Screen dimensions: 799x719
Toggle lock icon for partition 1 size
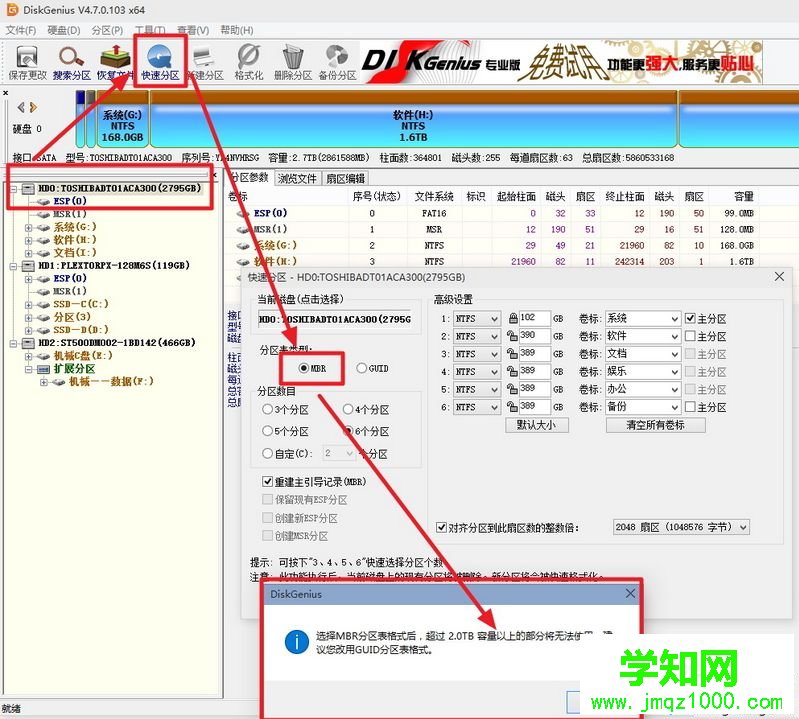(x=513, y=318)
